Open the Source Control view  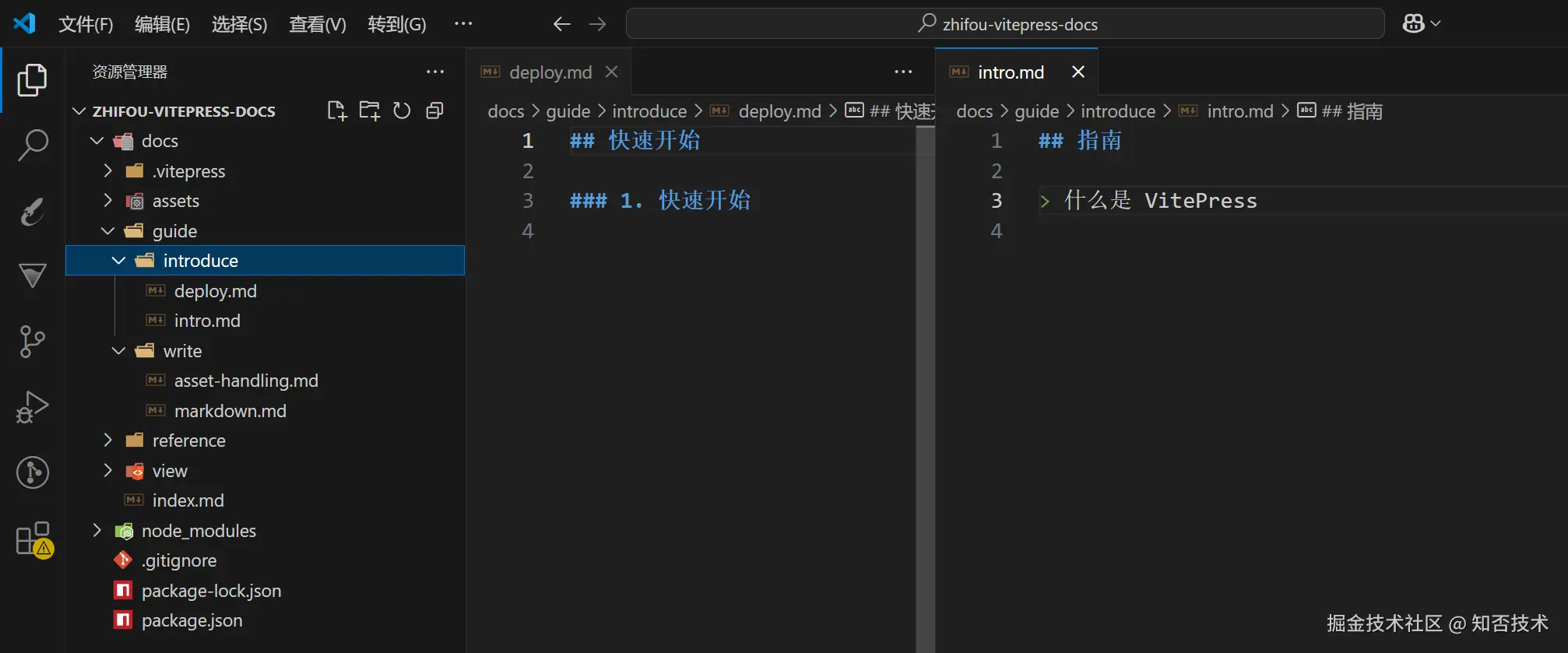click(x=33, y=341)
